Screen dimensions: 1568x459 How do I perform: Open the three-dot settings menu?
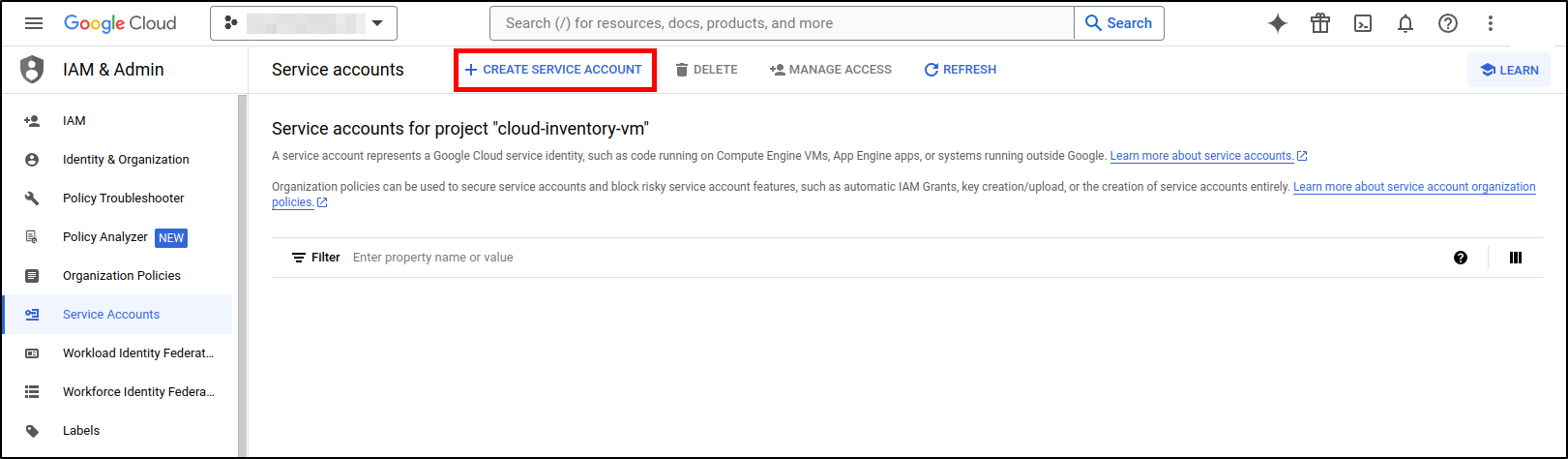click(x=1491, y=24)
